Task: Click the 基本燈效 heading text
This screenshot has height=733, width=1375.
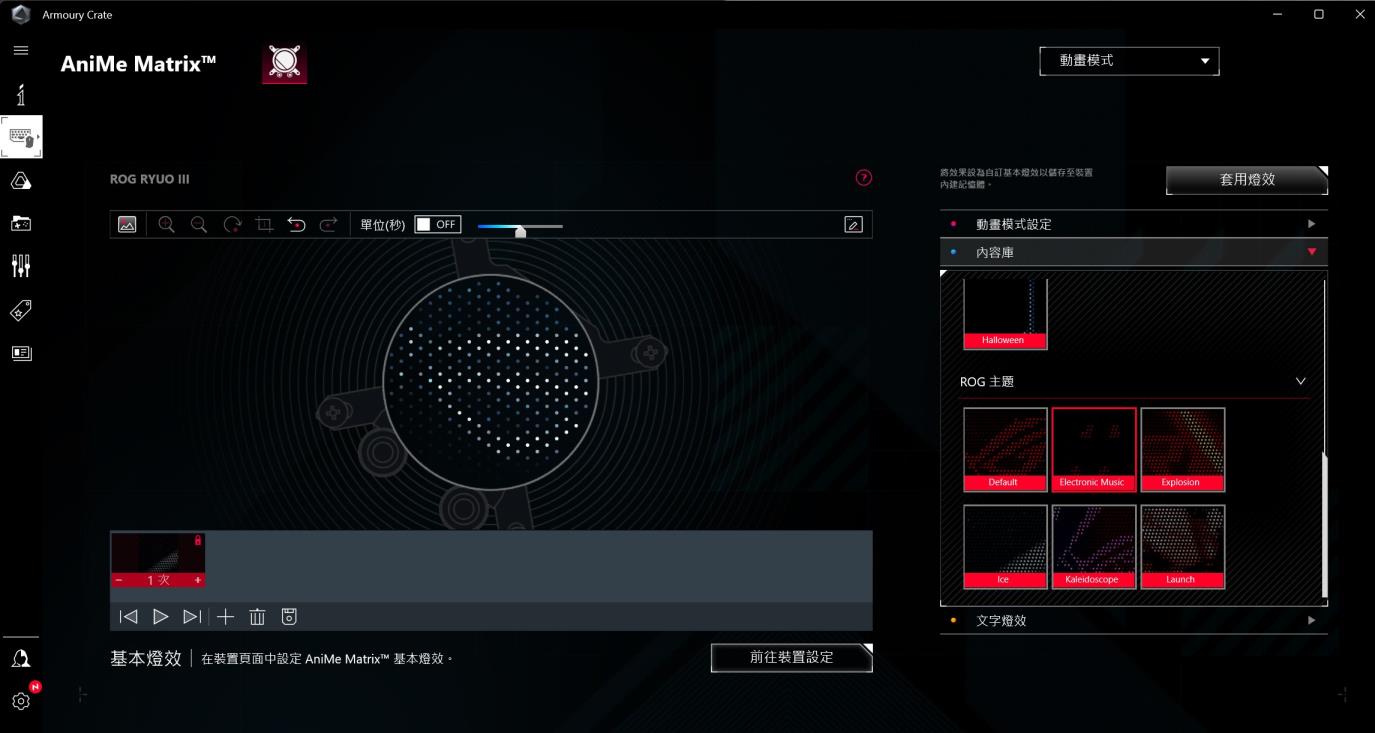Action: point(146,658)
